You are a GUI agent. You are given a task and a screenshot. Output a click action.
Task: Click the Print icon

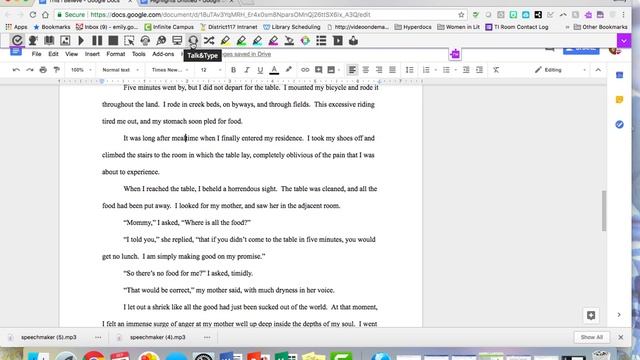43,70
